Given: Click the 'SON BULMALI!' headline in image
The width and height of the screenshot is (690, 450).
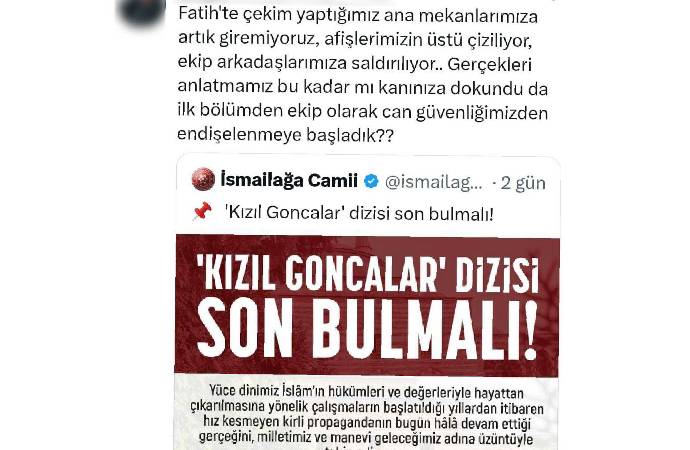Looking at the screenshot, I should [367, 331].
